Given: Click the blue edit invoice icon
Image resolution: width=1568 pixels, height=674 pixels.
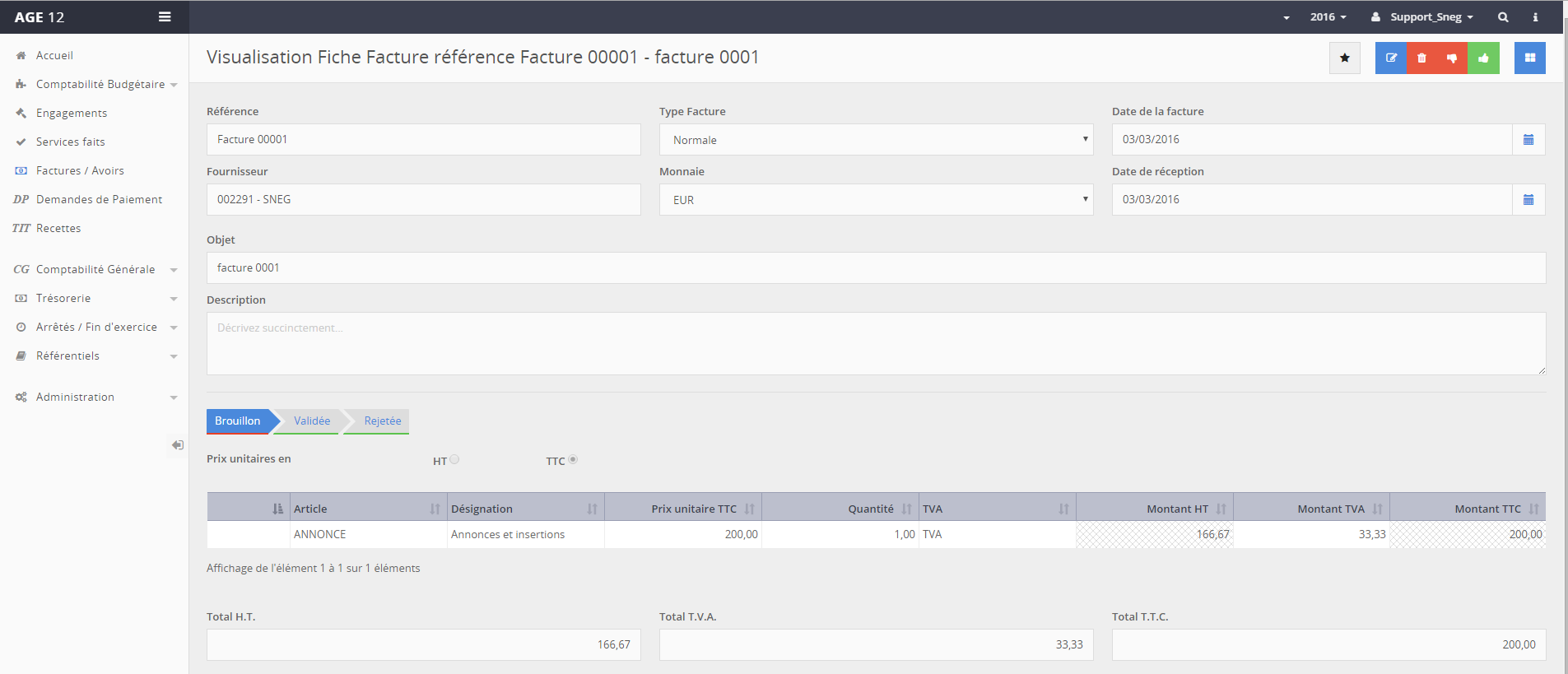Looking at the screenshot, I should [x=1391, y=58].
